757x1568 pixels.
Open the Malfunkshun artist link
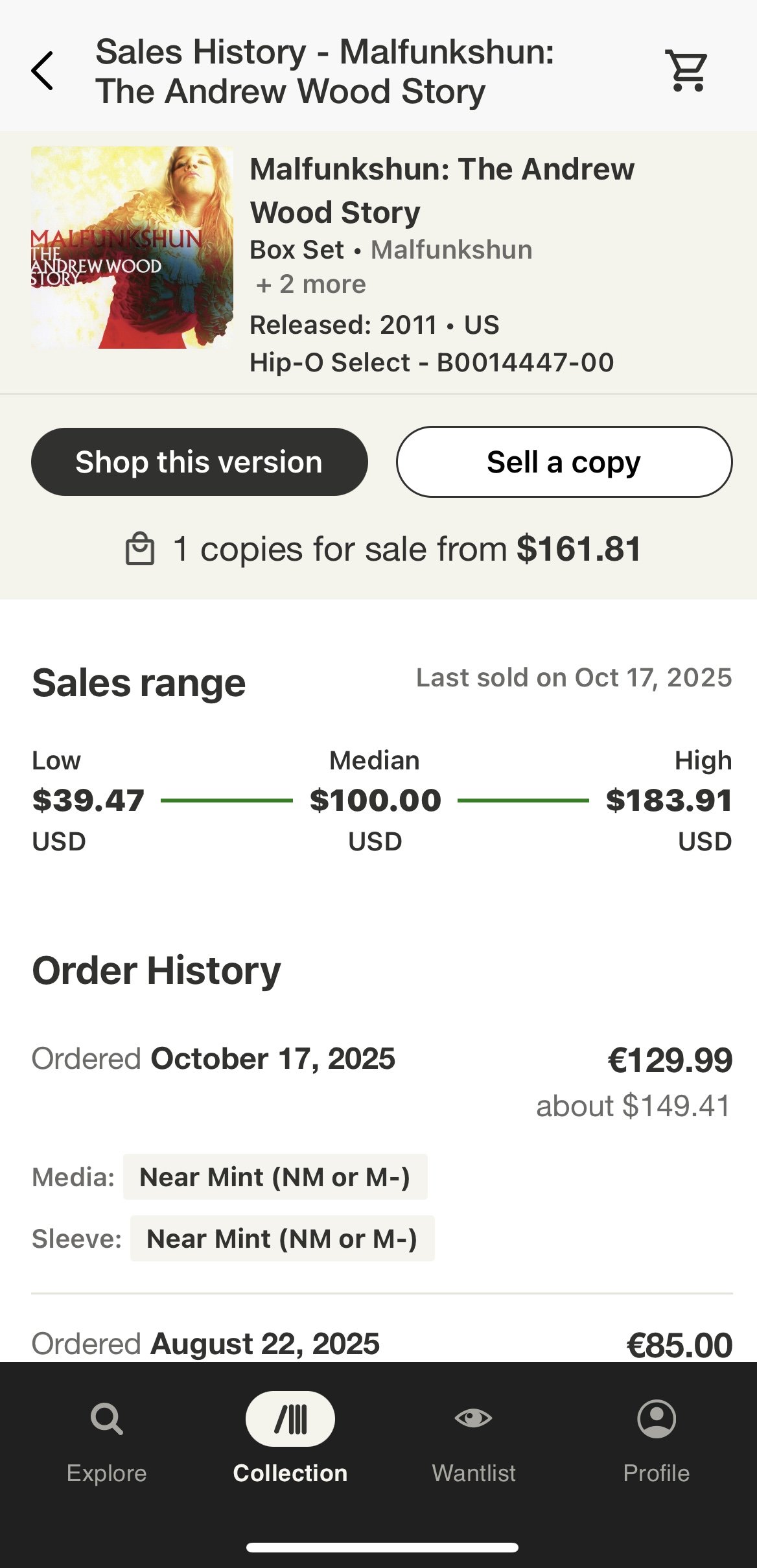pos(451,250)
